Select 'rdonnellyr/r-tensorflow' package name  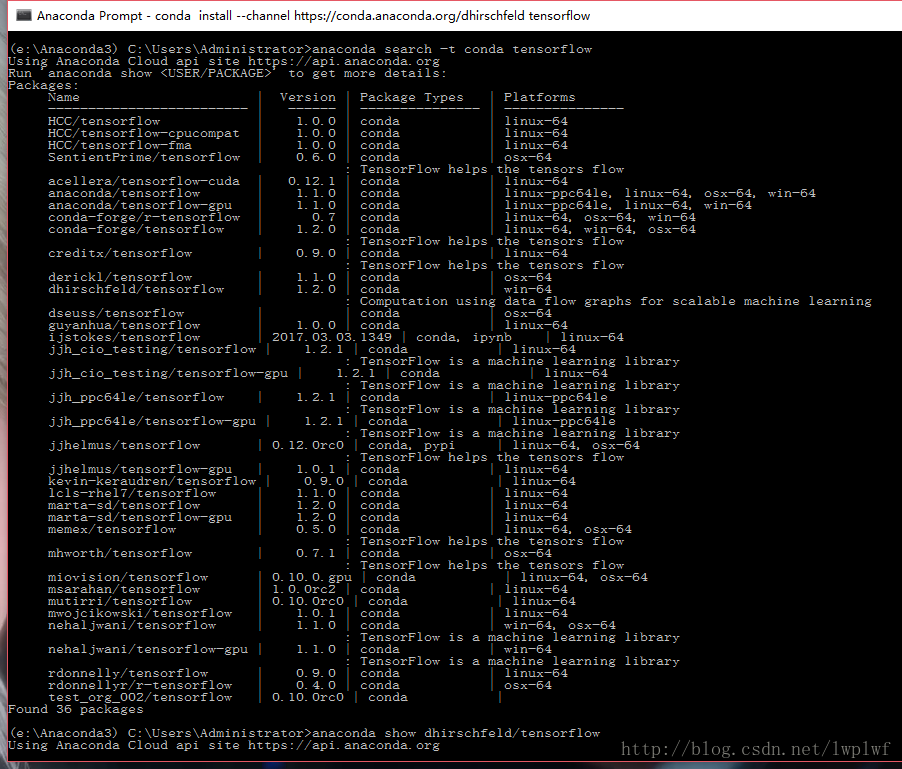click(140, 686)
